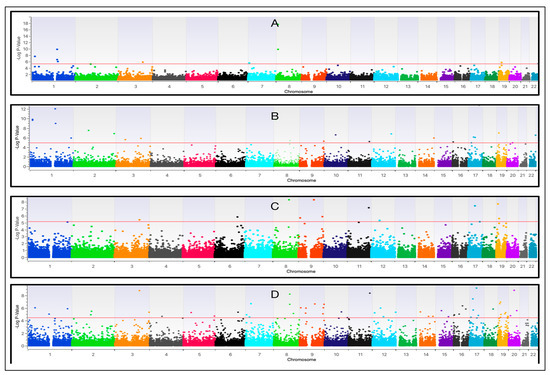
Task: Click chromosome label 6 in panel B
Action: point(230,175)
